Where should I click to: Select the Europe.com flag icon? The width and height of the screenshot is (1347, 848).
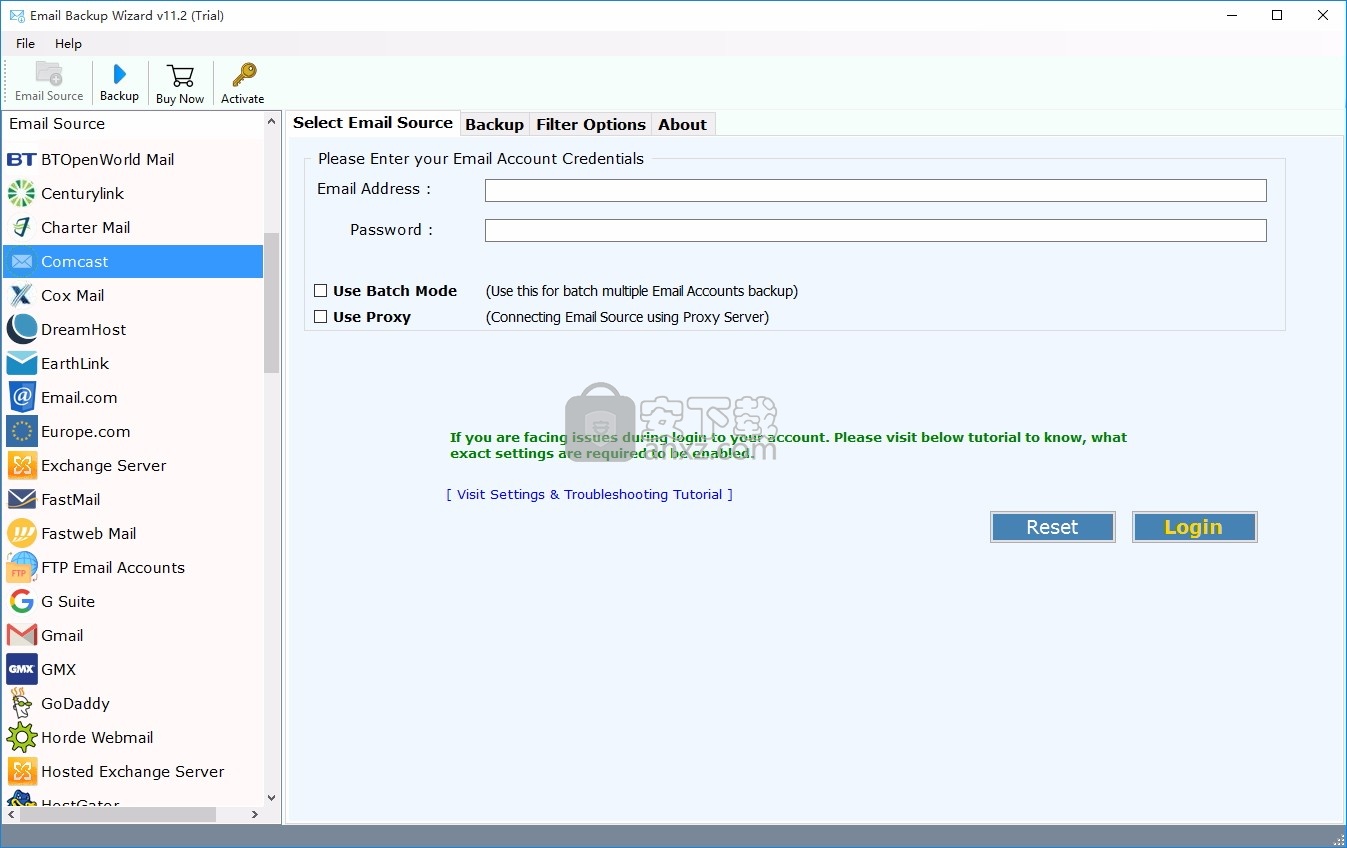(21, 431)
